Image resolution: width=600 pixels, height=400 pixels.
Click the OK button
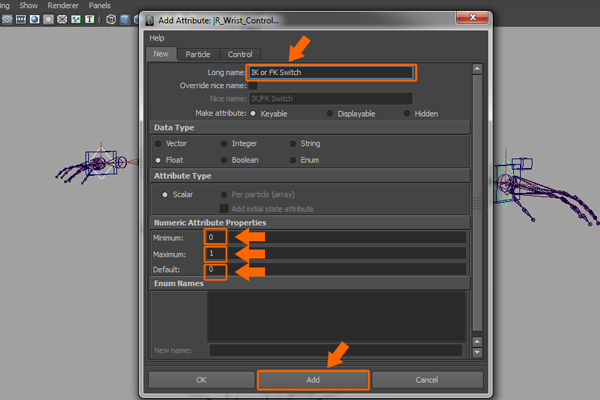[201, 380]
